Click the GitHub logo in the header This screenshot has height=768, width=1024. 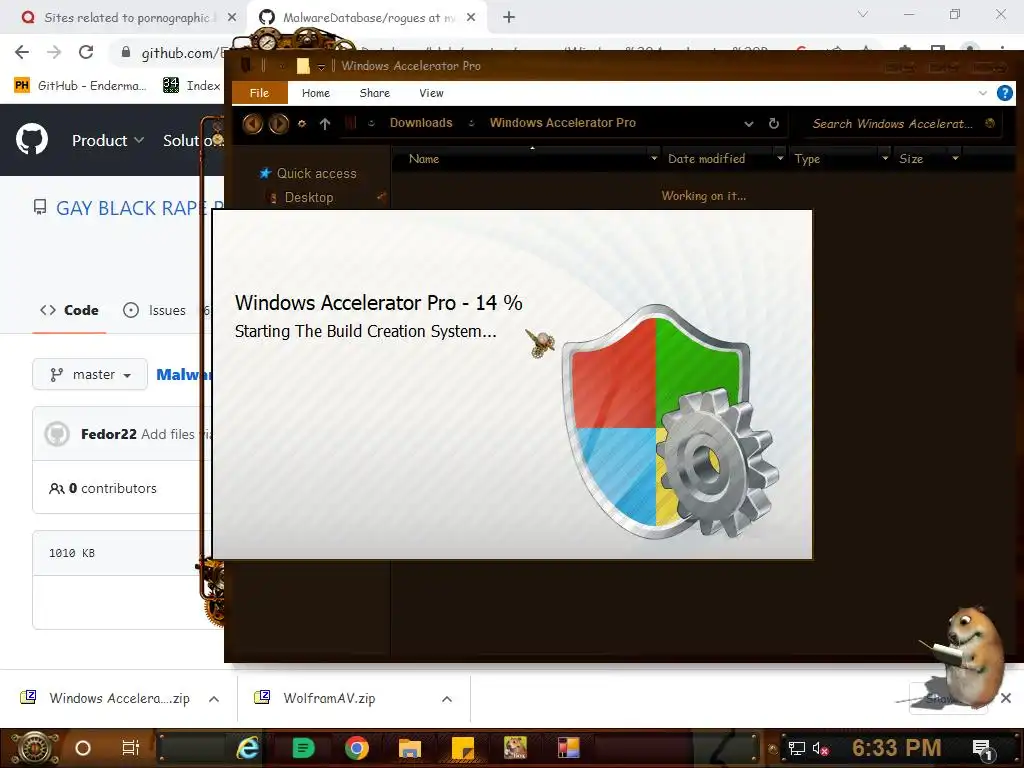click(x=31, y=139)
